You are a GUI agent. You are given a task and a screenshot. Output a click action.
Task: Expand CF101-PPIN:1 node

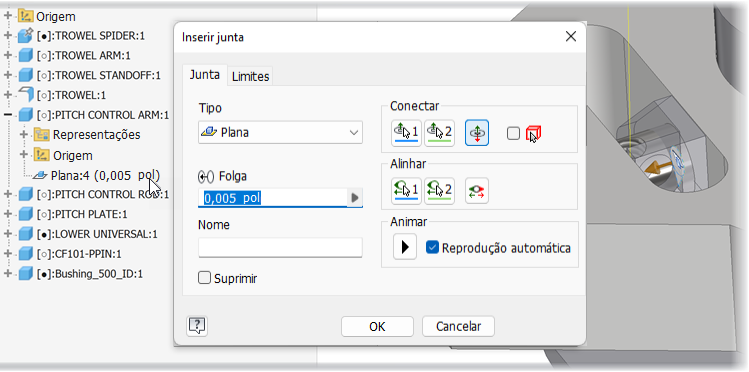pos(7,254)
